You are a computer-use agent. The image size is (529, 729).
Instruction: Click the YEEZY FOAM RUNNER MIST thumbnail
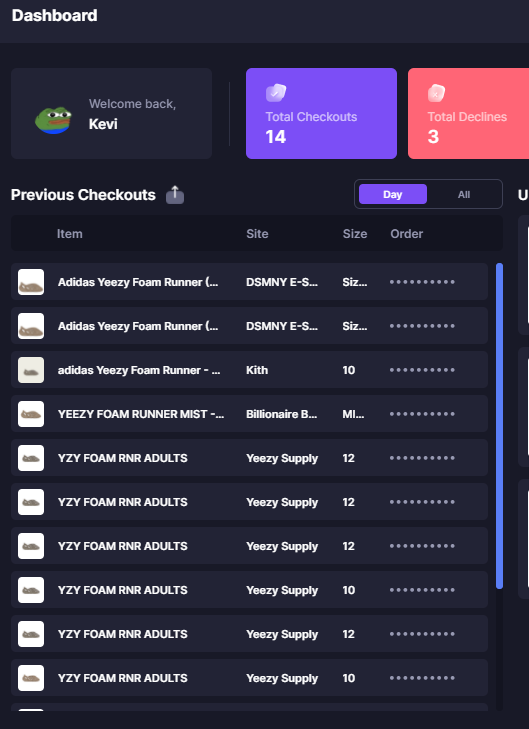[31, 414]
